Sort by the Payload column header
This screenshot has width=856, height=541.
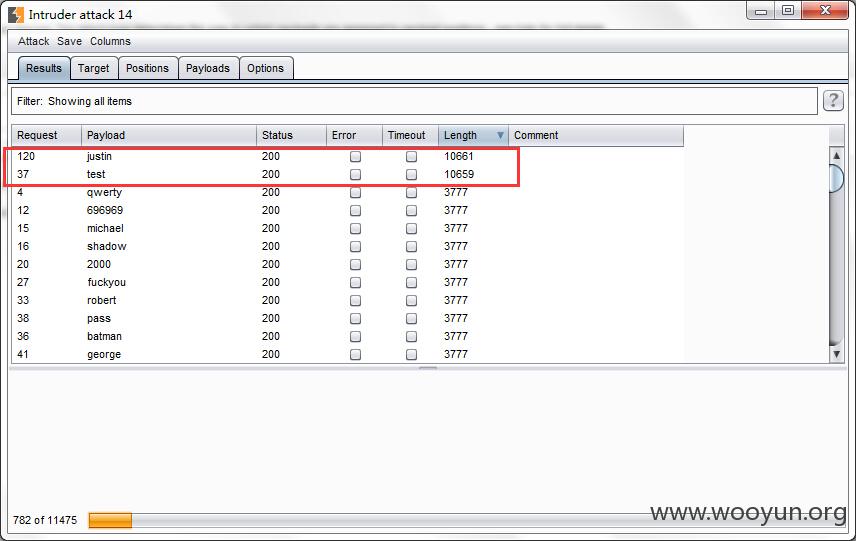[x=169, y=135]
